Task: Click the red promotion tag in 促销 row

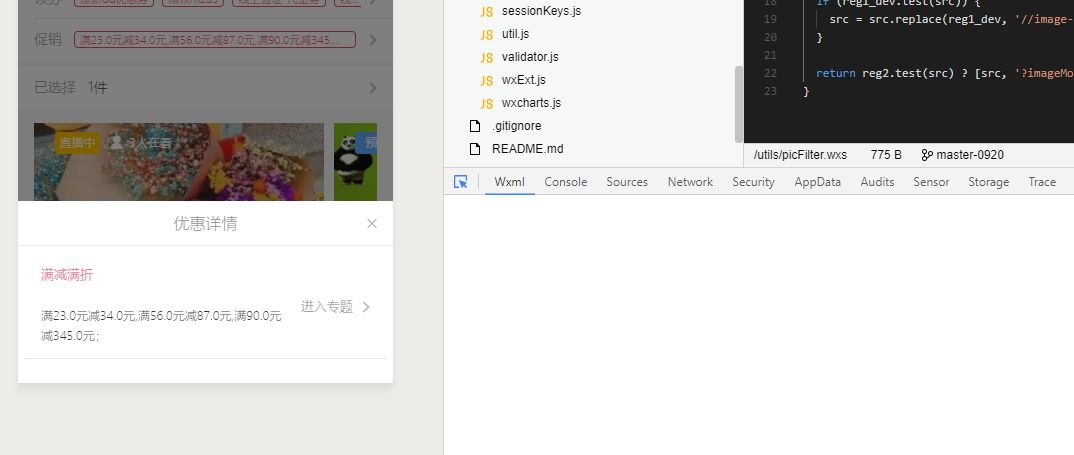Action: (x=215, y=40)
